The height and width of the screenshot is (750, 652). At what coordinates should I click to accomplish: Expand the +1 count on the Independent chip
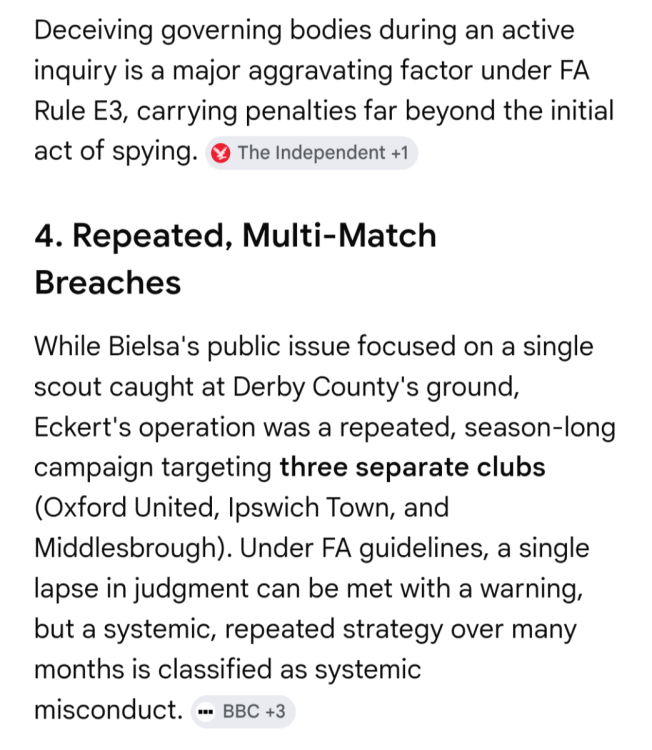pyautogui.click(x=399, y=153)
